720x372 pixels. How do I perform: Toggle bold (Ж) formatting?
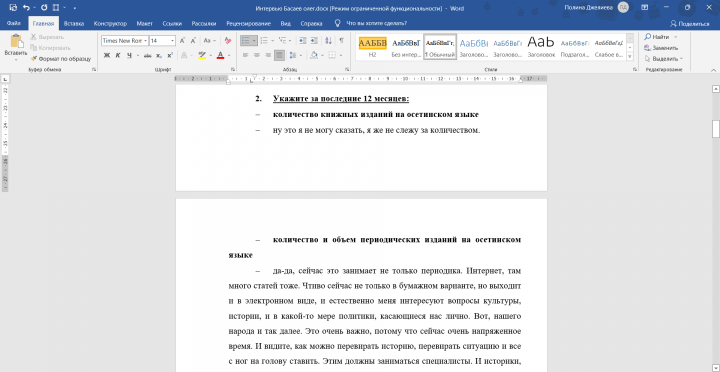(x=107, y=55)
